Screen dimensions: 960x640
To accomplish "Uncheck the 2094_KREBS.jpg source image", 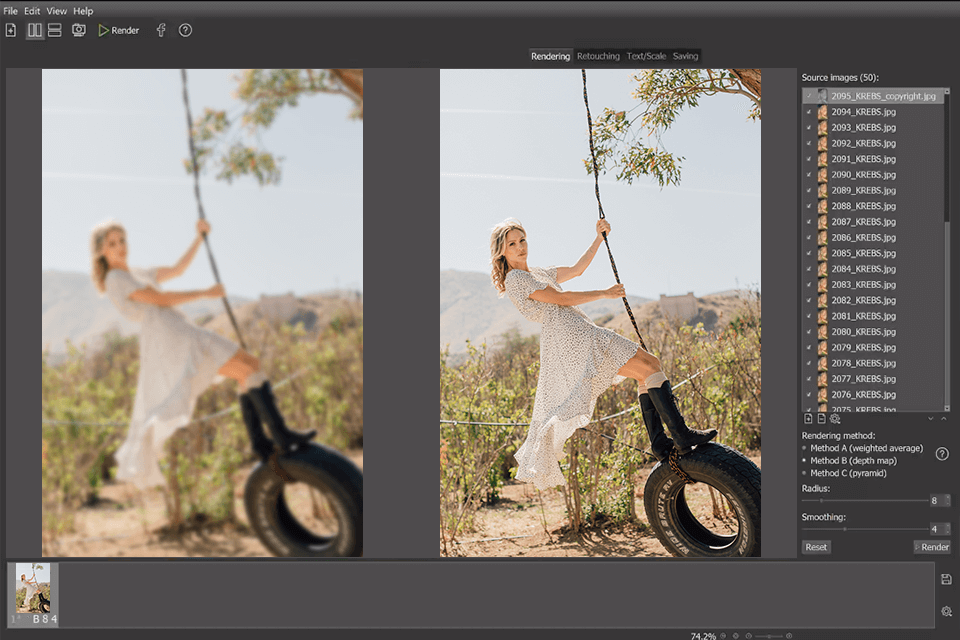I will [x=808, y=112].
